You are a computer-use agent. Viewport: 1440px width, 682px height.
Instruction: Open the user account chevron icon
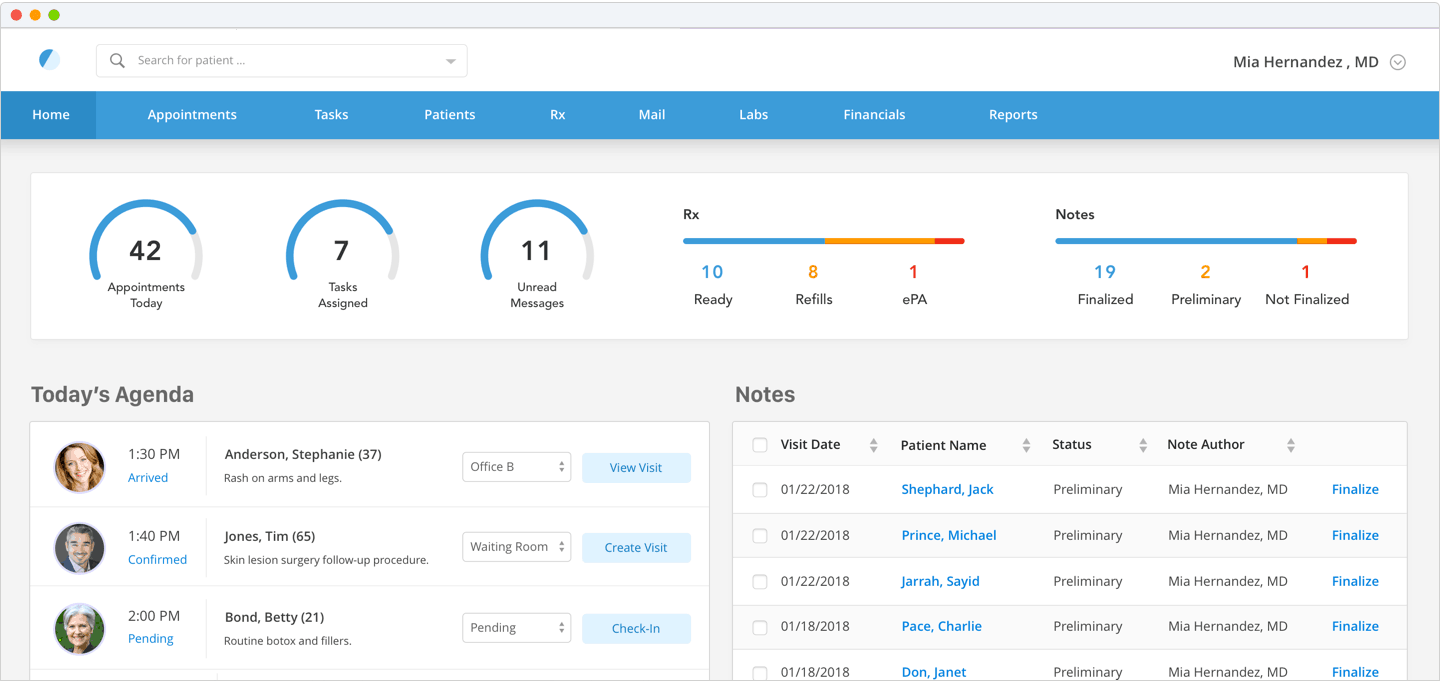pos(1398,62)
